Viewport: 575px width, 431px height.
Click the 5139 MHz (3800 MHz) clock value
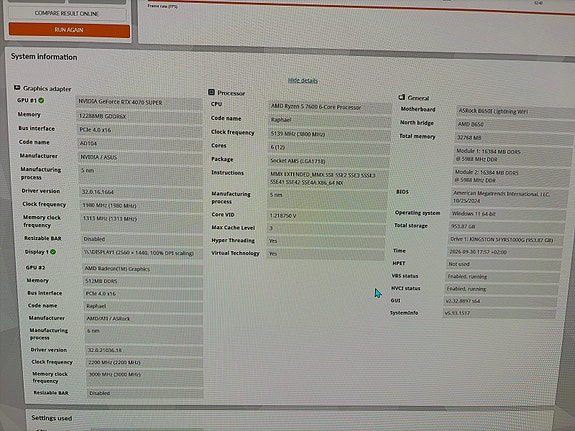[x=329, y=134]
